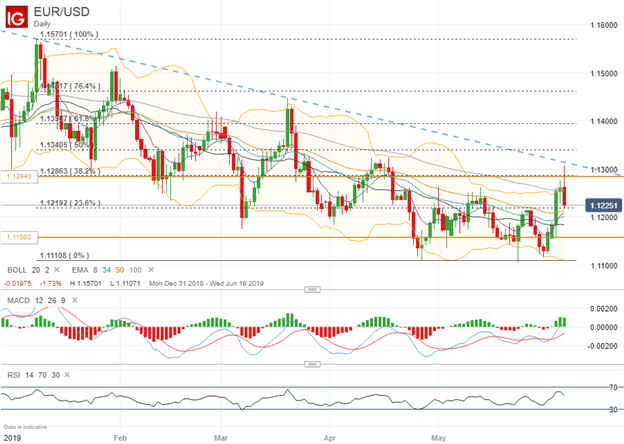
Task: Open RSI 14 70 30 settings
Action: point(33,375)
